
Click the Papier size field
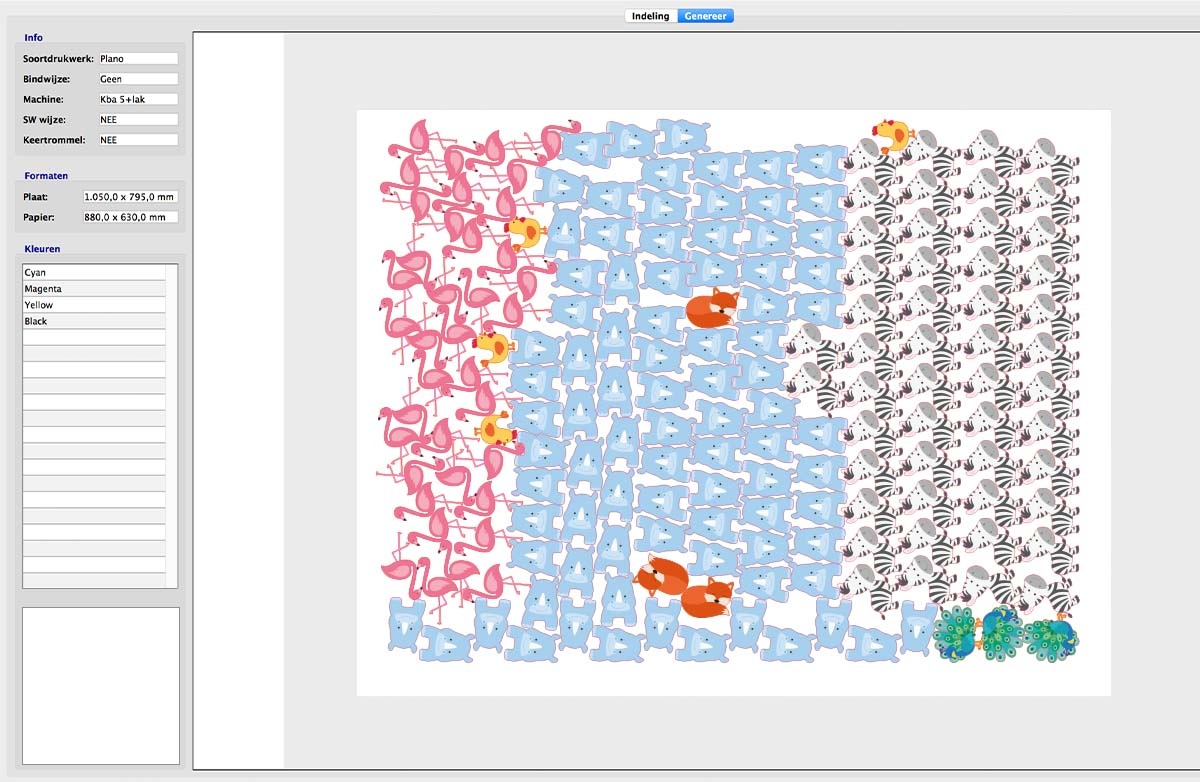tap(131, 217)
